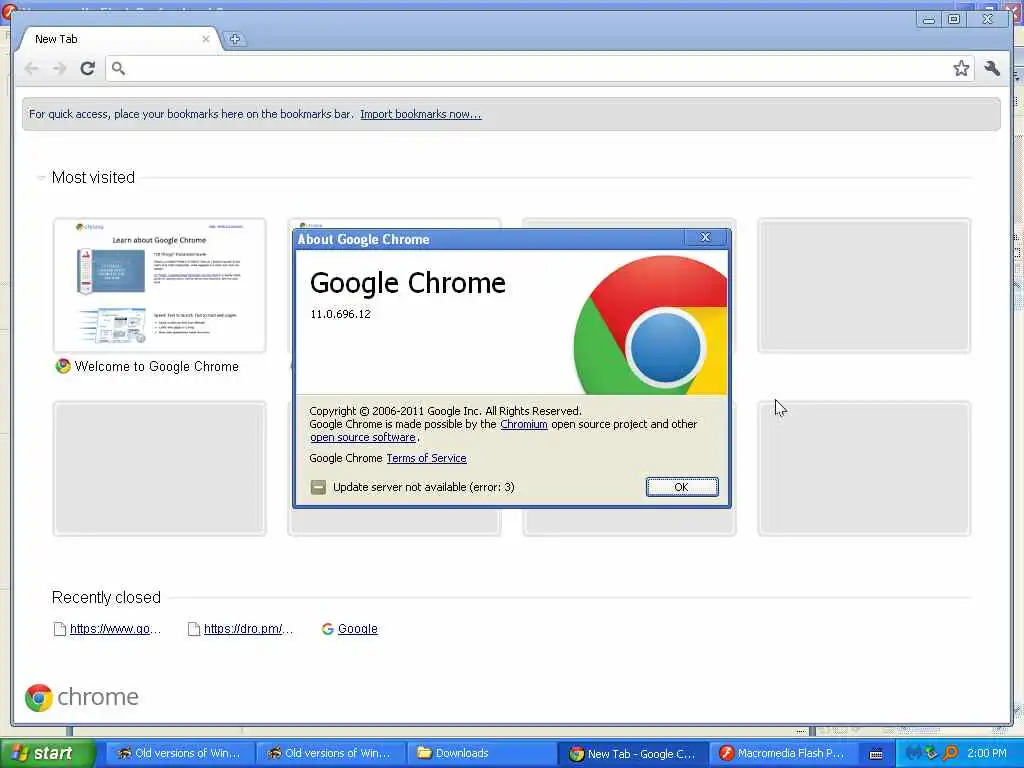Open the wrench settings menu

pyautogui.click(x=992, y=68)
